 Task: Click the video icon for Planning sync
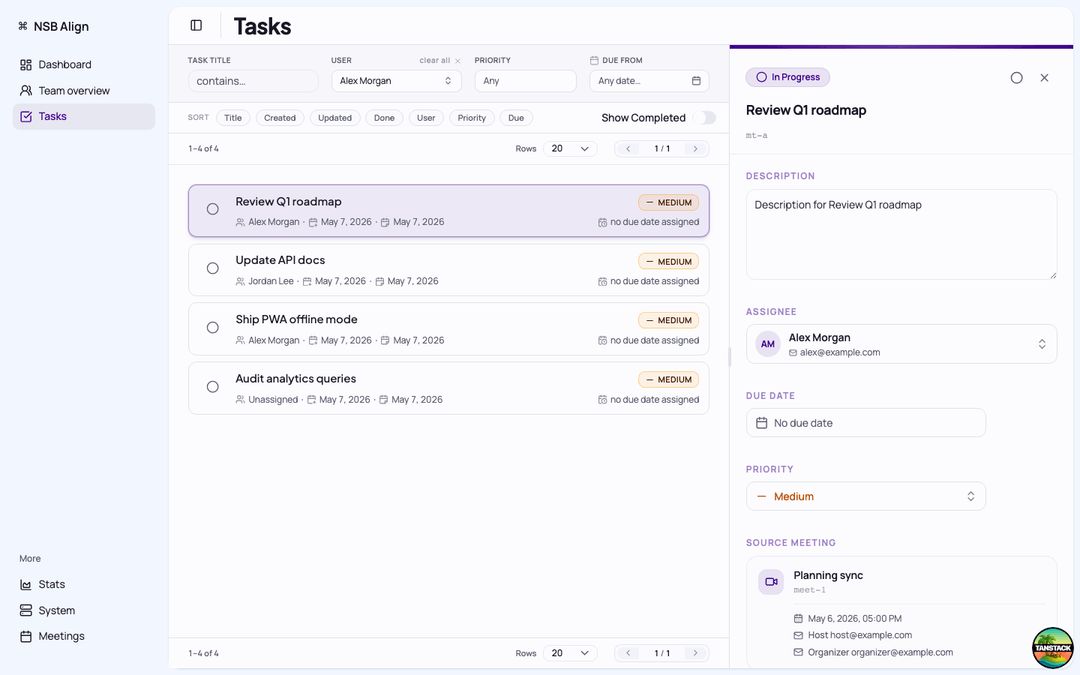pos(771,582)
